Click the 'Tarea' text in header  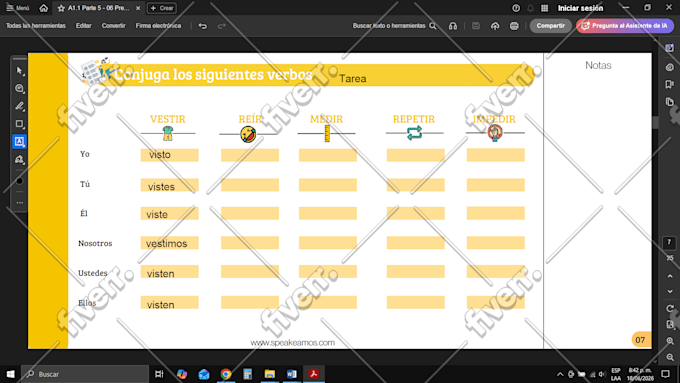point(353,79)
